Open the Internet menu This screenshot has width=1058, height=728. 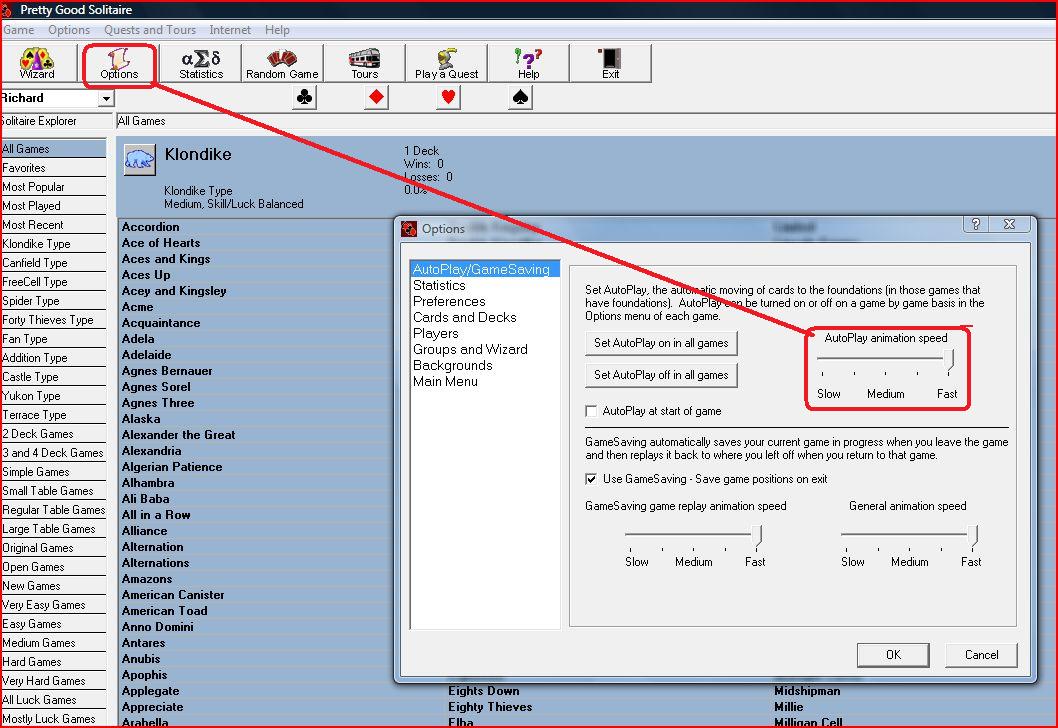click(x=230, y=30)
